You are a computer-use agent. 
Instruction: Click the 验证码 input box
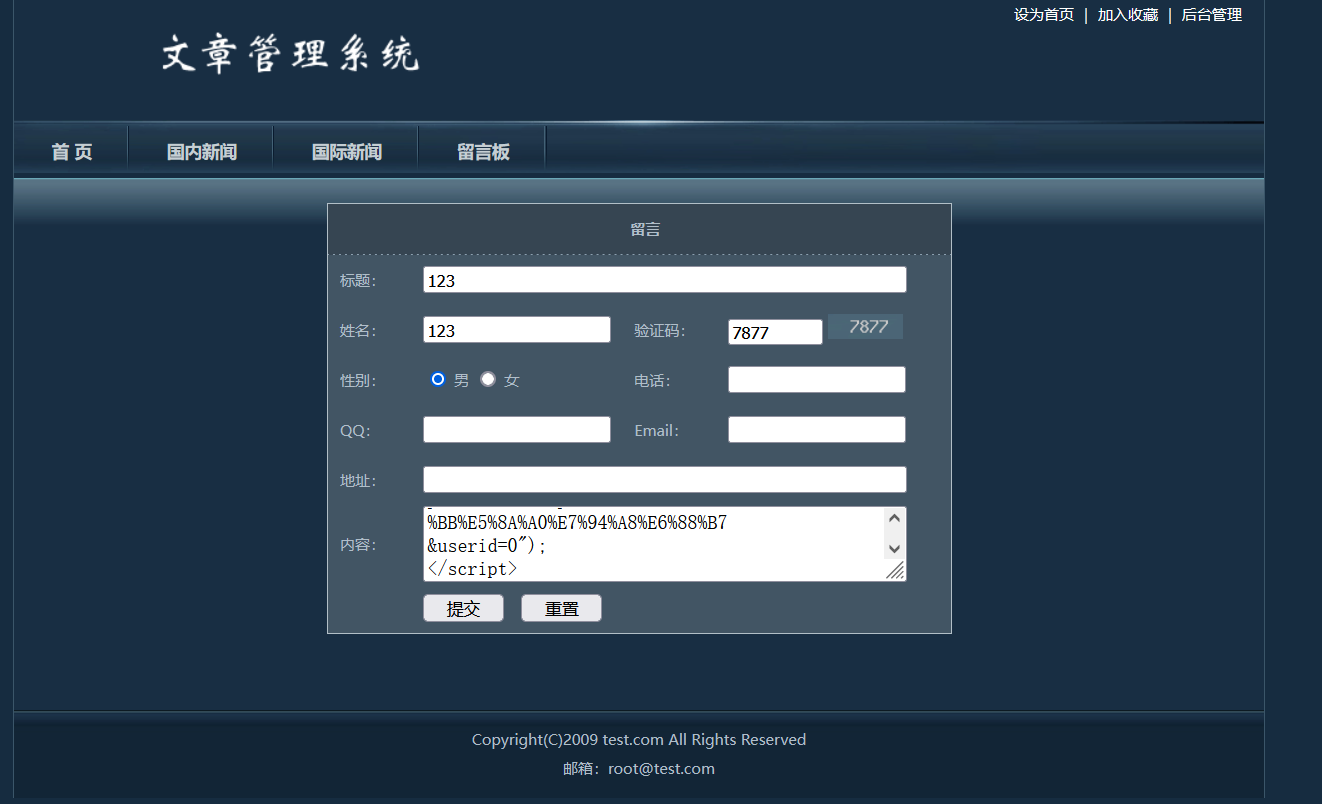click(775, 332)
